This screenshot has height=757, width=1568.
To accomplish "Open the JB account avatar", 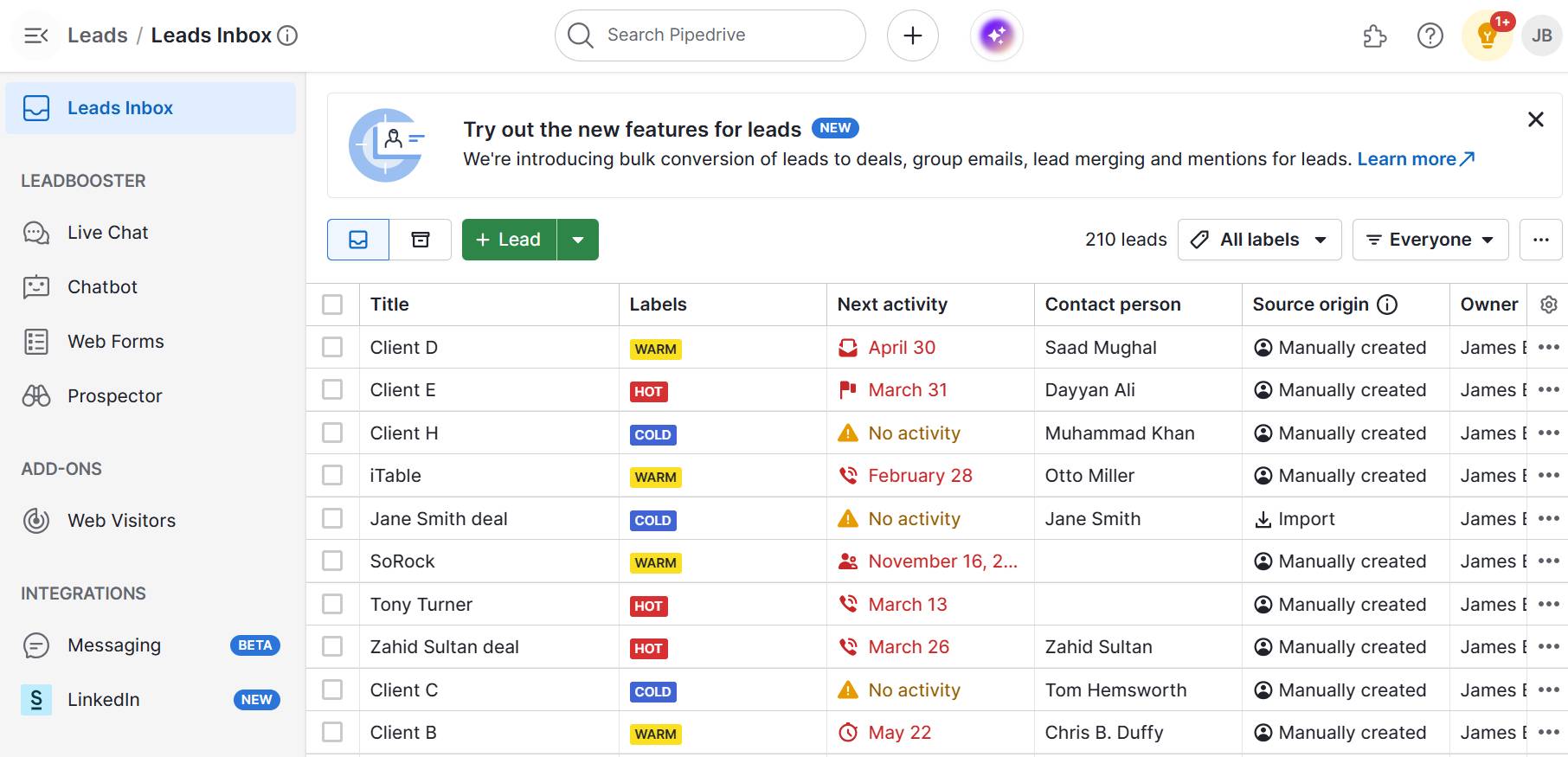I will (x=1542, y=35).
